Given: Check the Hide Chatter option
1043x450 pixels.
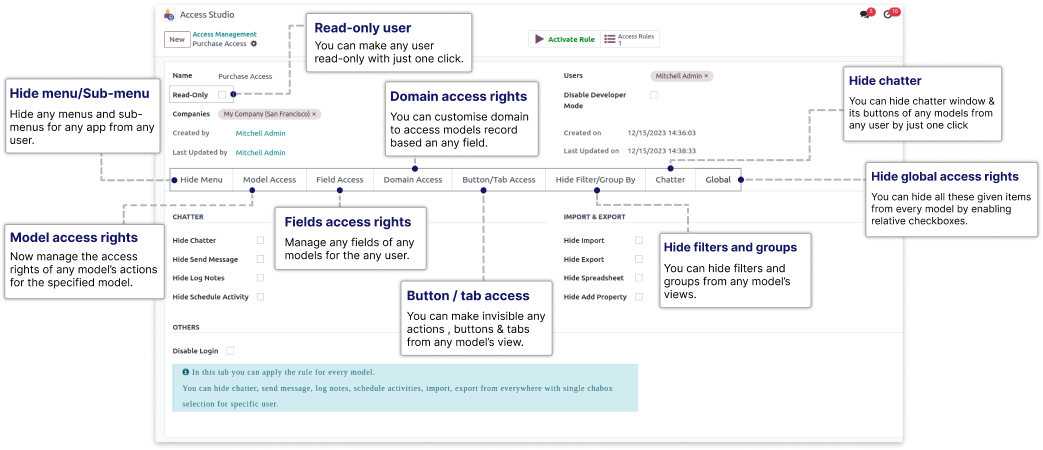Looking at the screenshot, I should [x=261, y=240].
